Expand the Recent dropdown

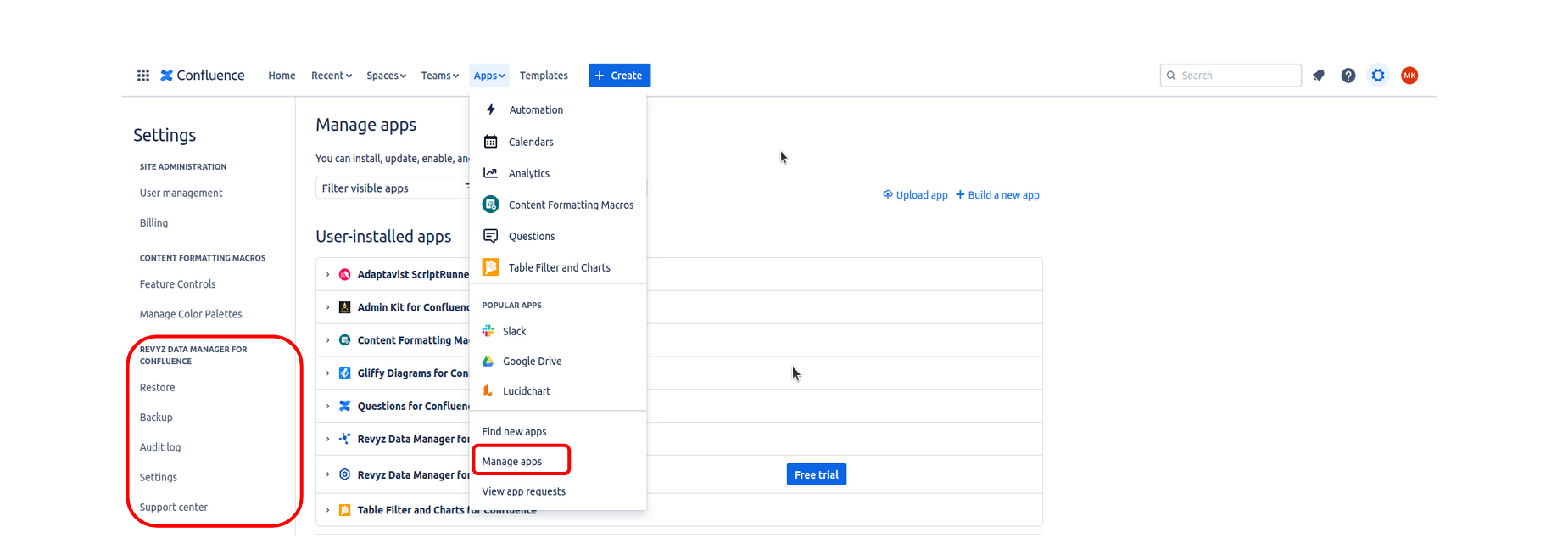pos(331,76)
